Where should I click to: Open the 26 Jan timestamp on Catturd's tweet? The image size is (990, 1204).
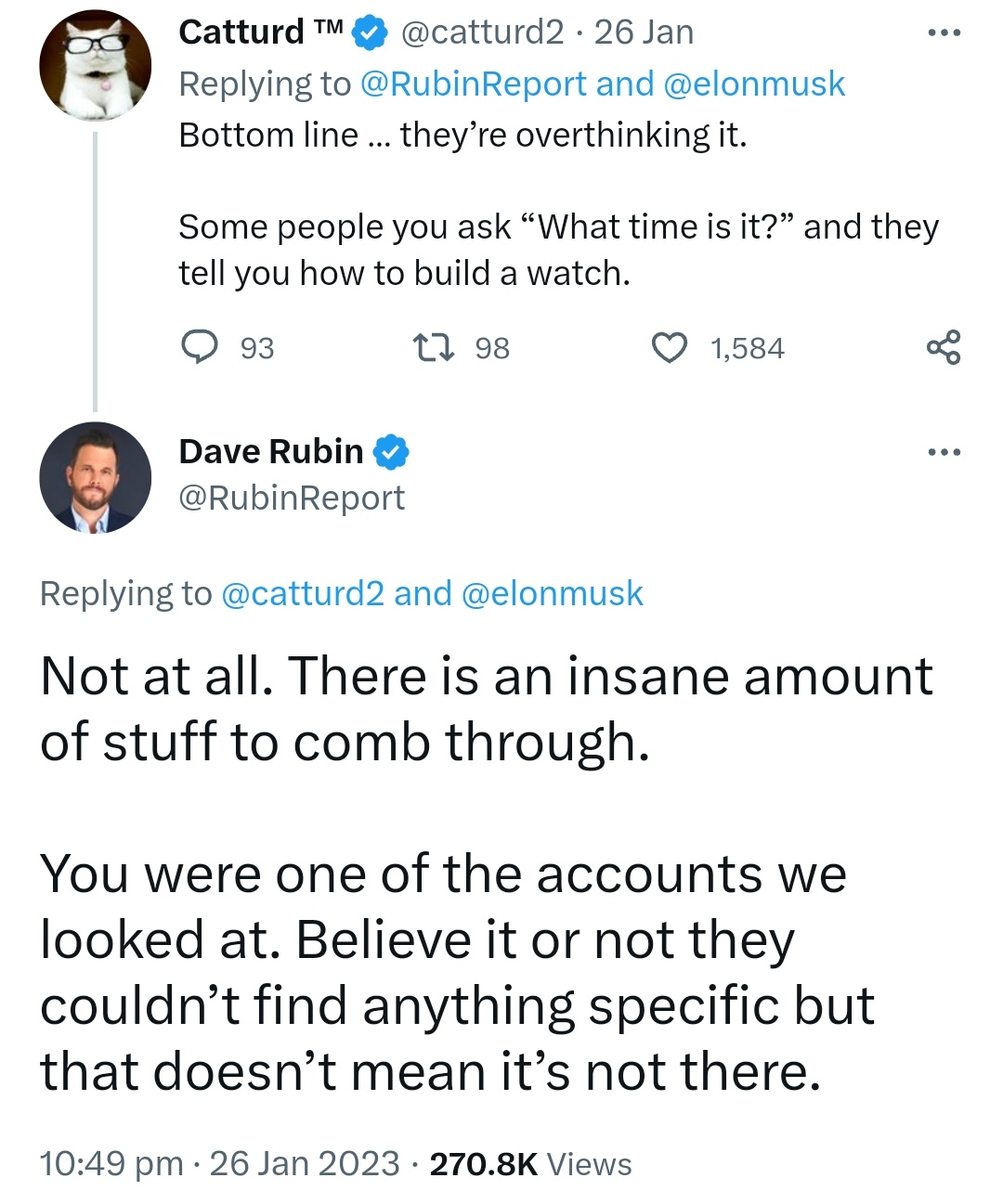644,32
